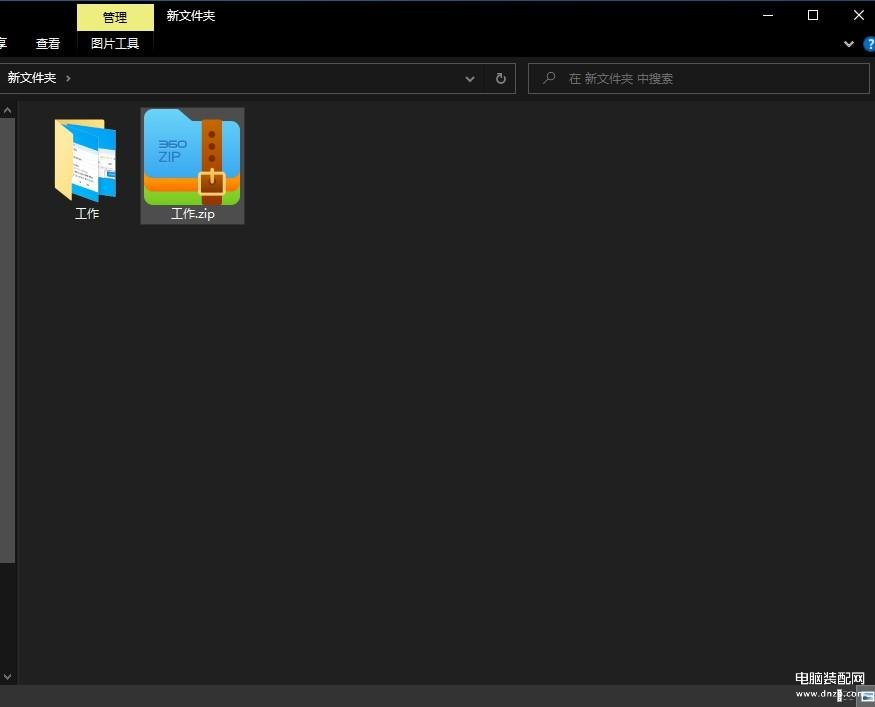The width and height of the screenshot is (875, 707).
Task: Expand the 新文件夹 breadcrumb chevron
Action: pyautogui.click(x=68, y=78)
